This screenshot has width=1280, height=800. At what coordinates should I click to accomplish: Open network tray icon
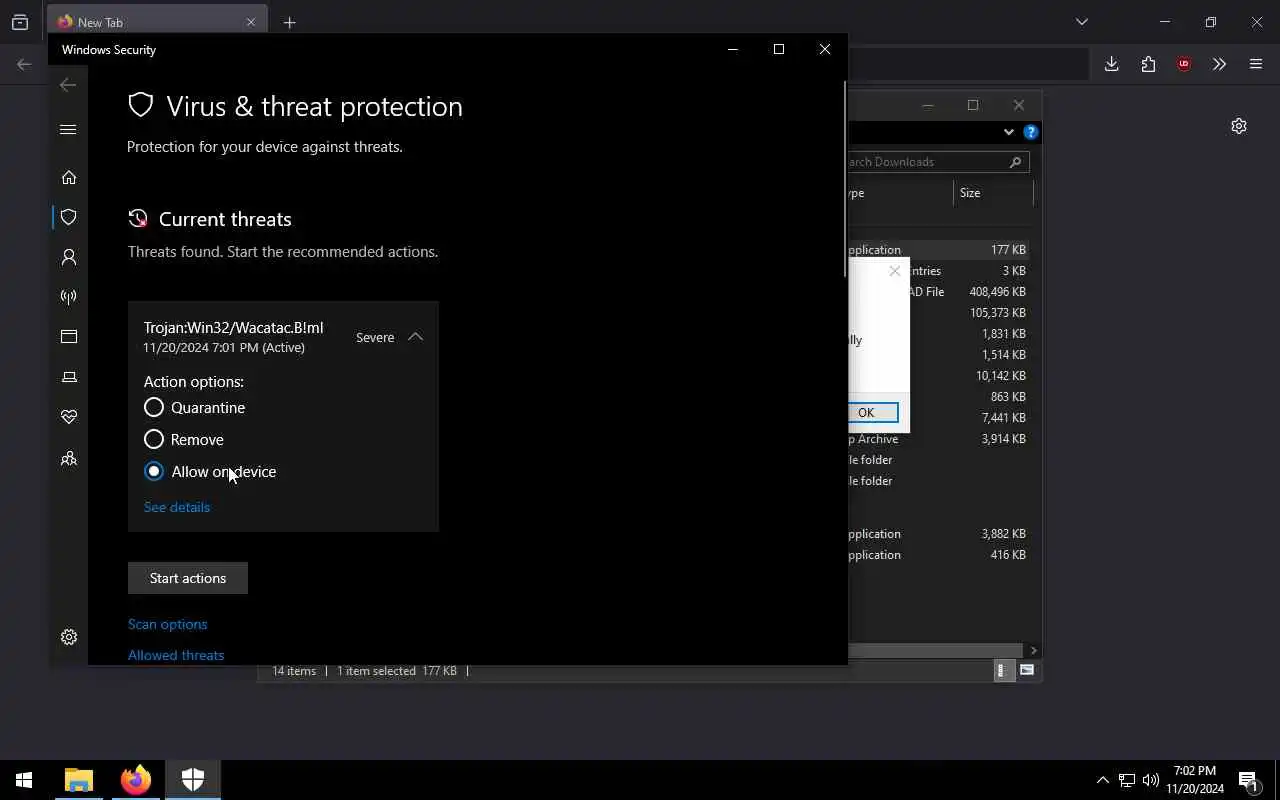pyautogui.click(x=1127, y=780)
